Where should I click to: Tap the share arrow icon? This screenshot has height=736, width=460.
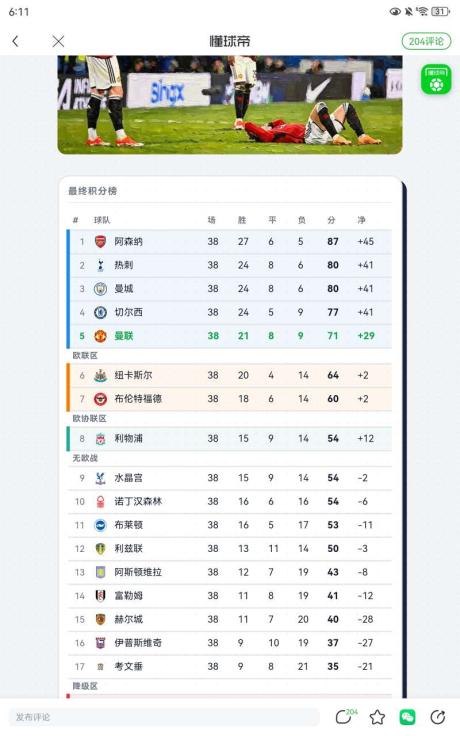point(437,717)
